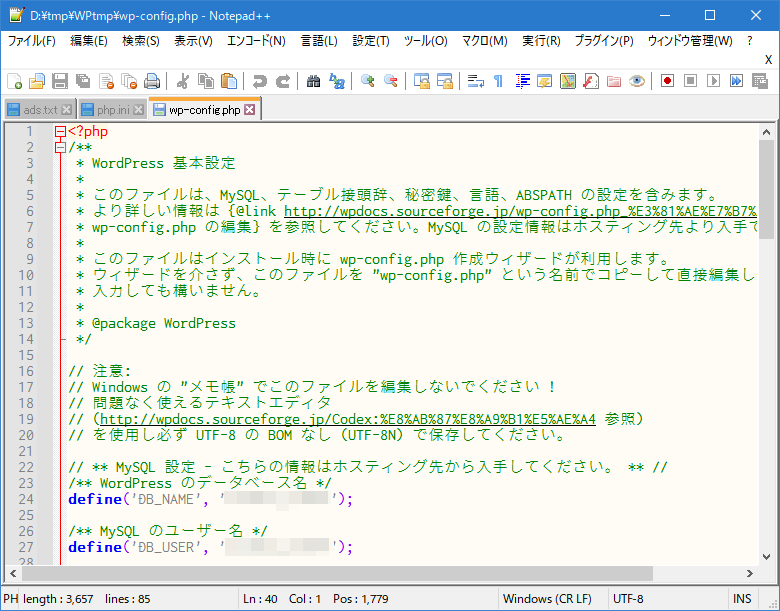This screenshot has width=780, height=611.
Task: Toggle the Document Map panel
Action: [x=568, y=81]
